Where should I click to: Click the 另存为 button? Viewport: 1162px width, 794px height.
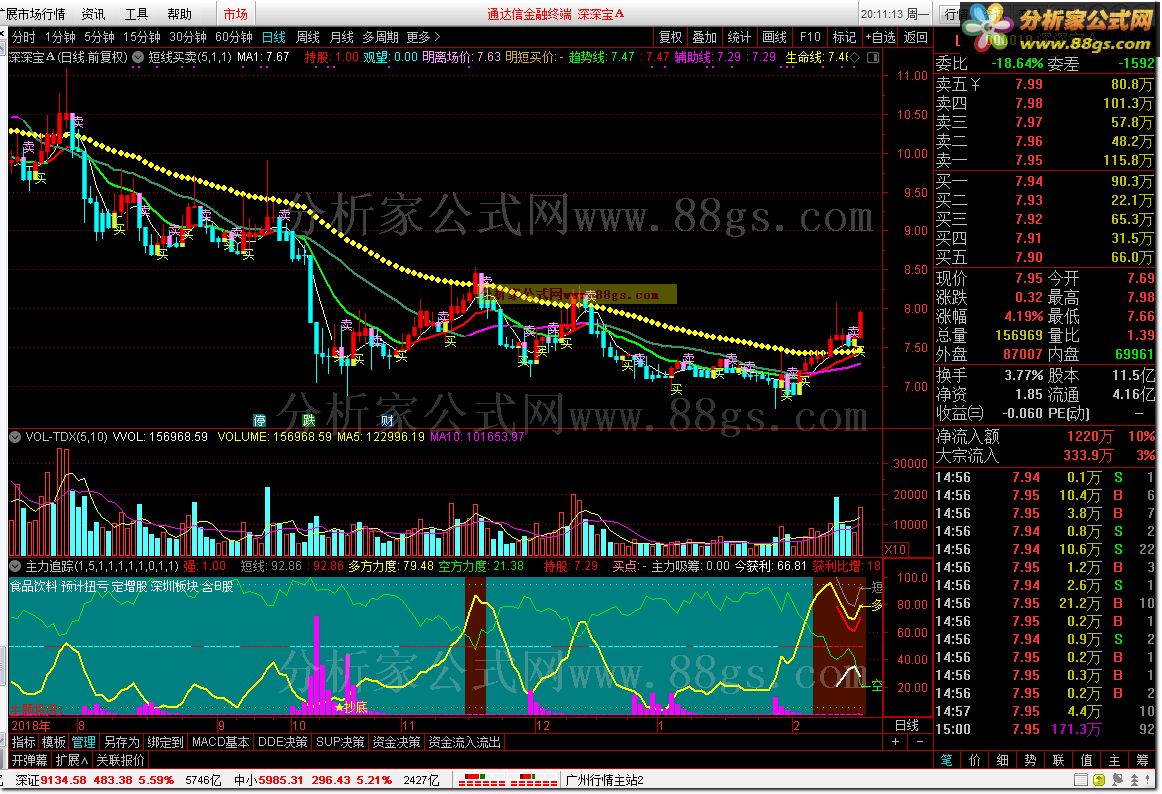click(x=122, y=742)
